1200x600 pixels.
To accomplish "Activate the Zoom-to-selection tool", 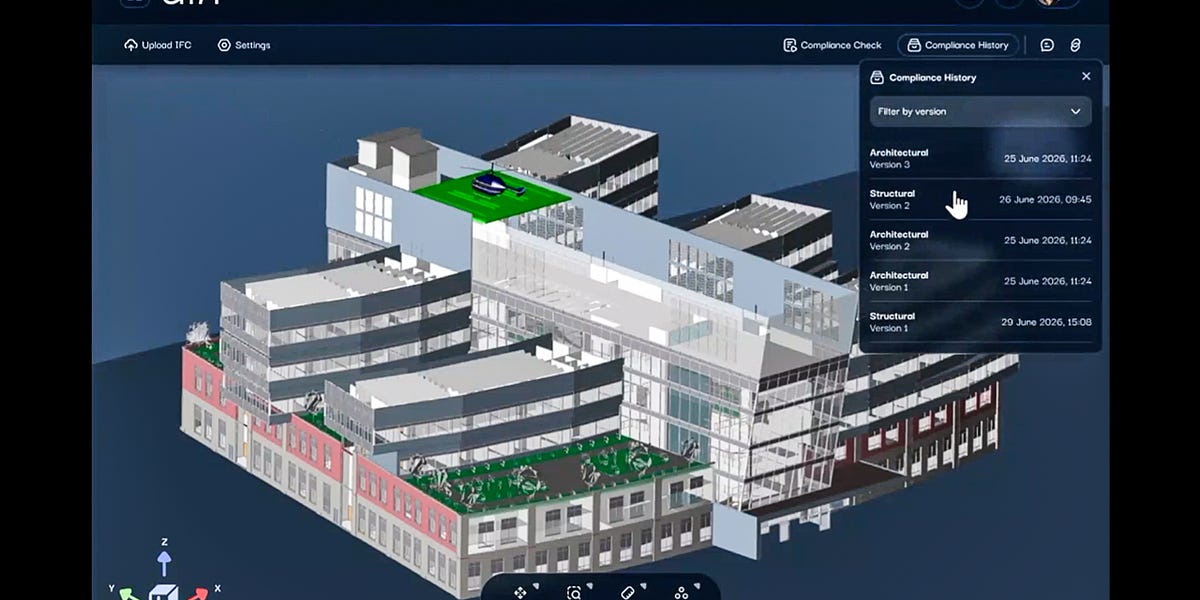I will coord(574,592).
